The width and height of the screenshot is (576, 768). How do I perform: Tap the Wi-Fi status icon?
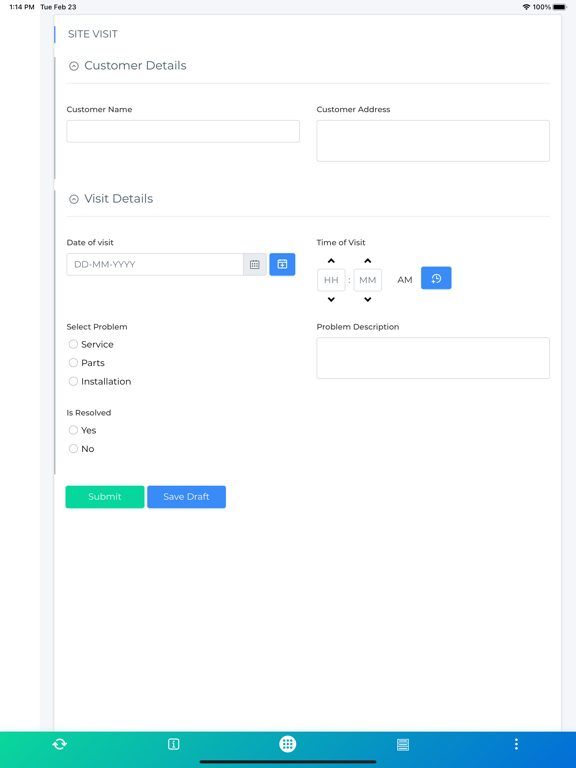click(526, 7)
